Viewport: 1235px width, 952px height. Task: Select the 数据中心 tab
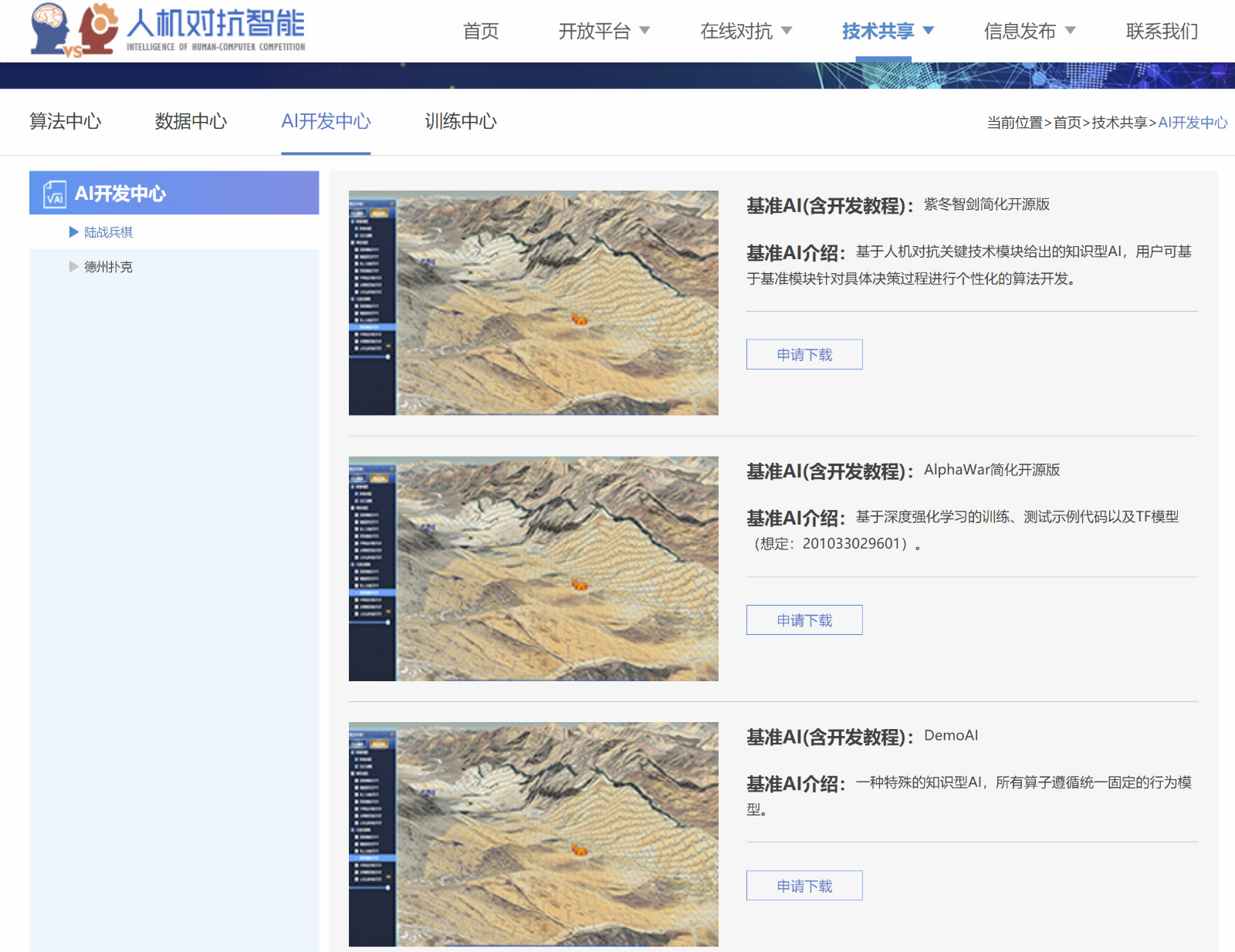(x=191, y=122)
